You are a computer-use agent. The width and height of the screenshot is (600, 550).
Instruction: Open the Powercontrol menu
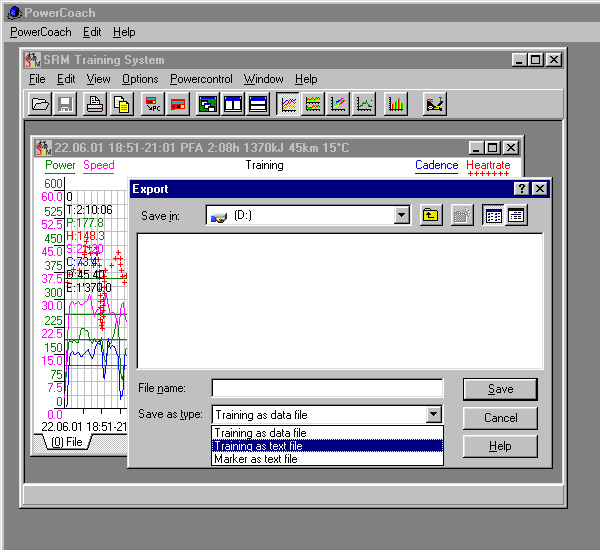click(201, 79)
